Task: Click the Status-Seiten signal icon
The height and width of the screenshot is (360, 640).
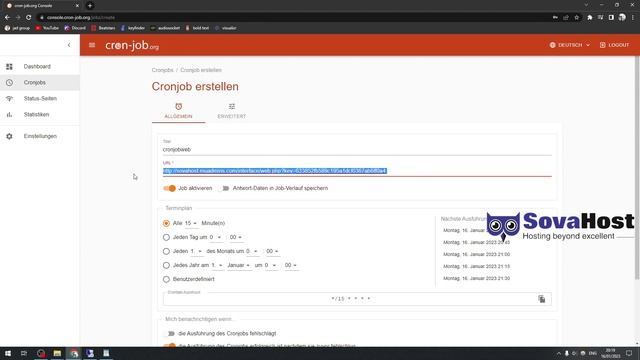Action: click(9, 98)
